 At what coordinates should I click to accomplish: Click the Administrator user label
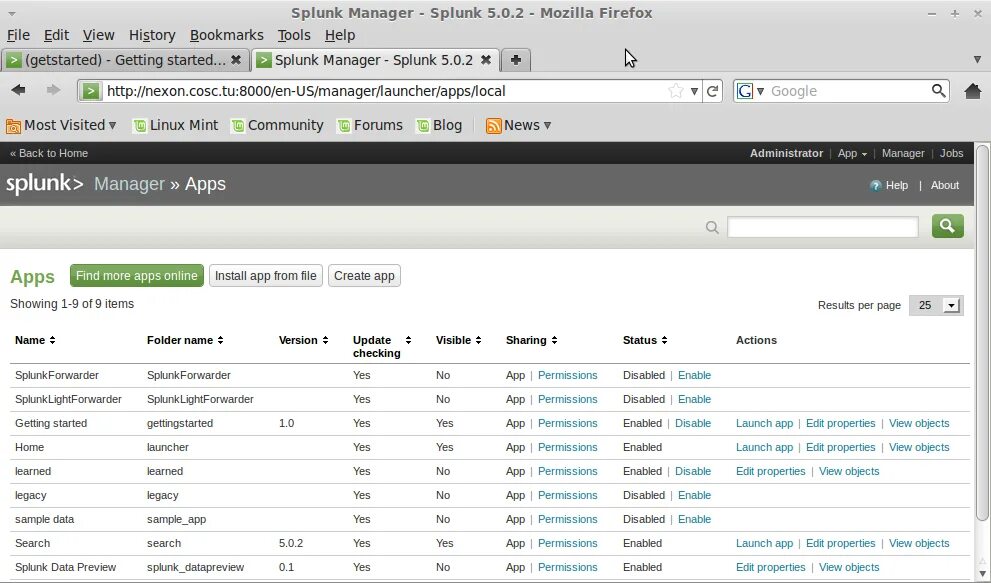pos(786,153)
